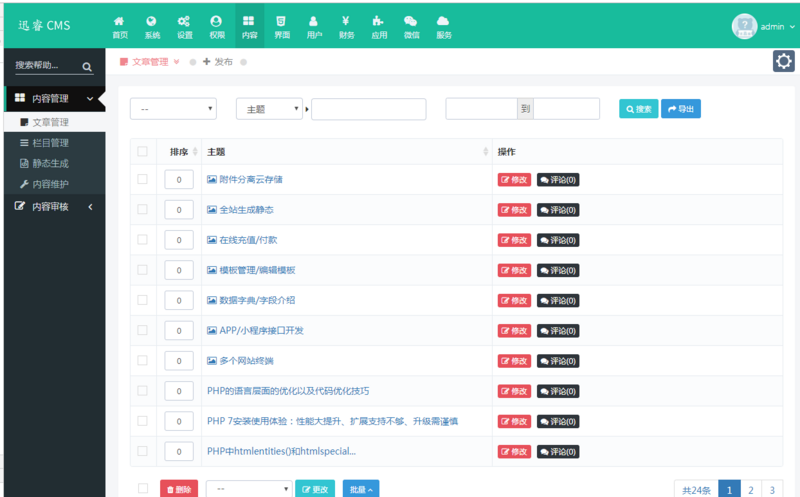
Task: Click the gear settings icon at top right
Action: [x=784, y=61]
